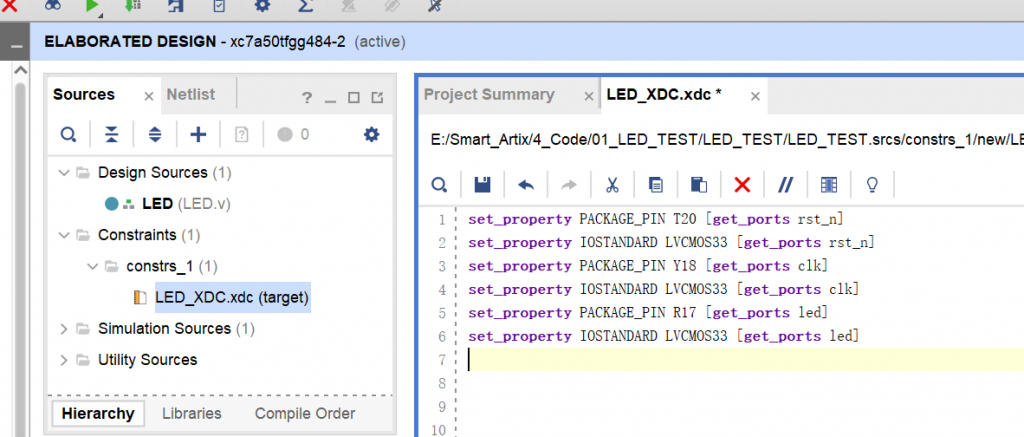The height and width of the screenshot is (437, 1024).
Task: Open Sources panel settings gear
Action: [x=371, y=134]
